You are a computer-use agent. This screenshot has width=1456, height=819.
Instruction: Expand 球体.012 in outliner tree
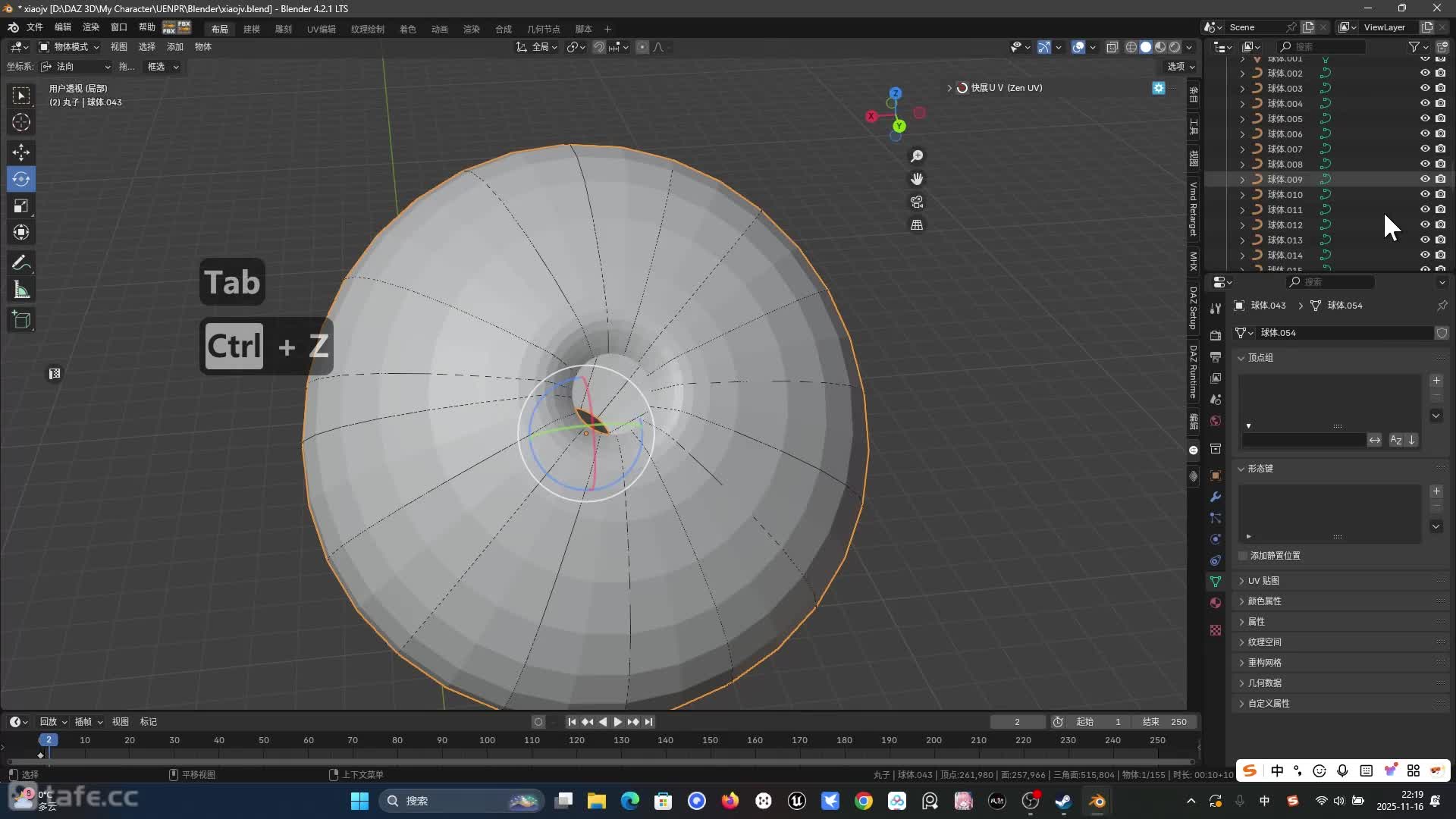(1242, 225)
